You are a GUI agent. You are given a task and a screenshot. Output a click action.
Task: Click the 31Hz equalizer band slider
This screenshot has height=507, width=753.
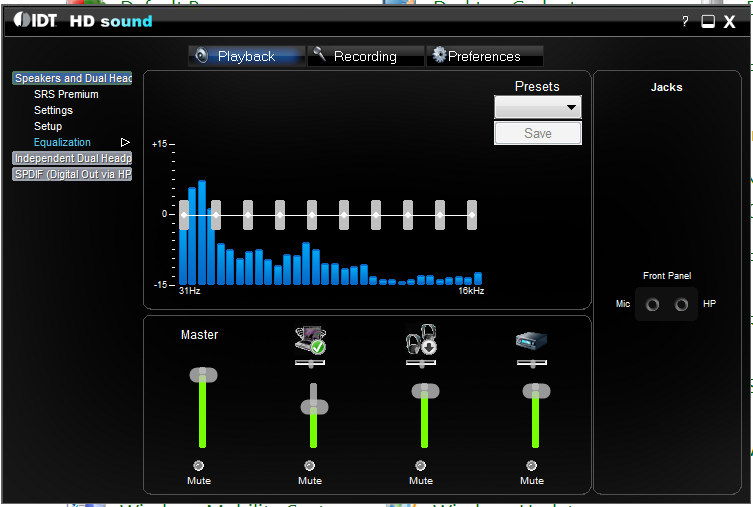[184, 215]
